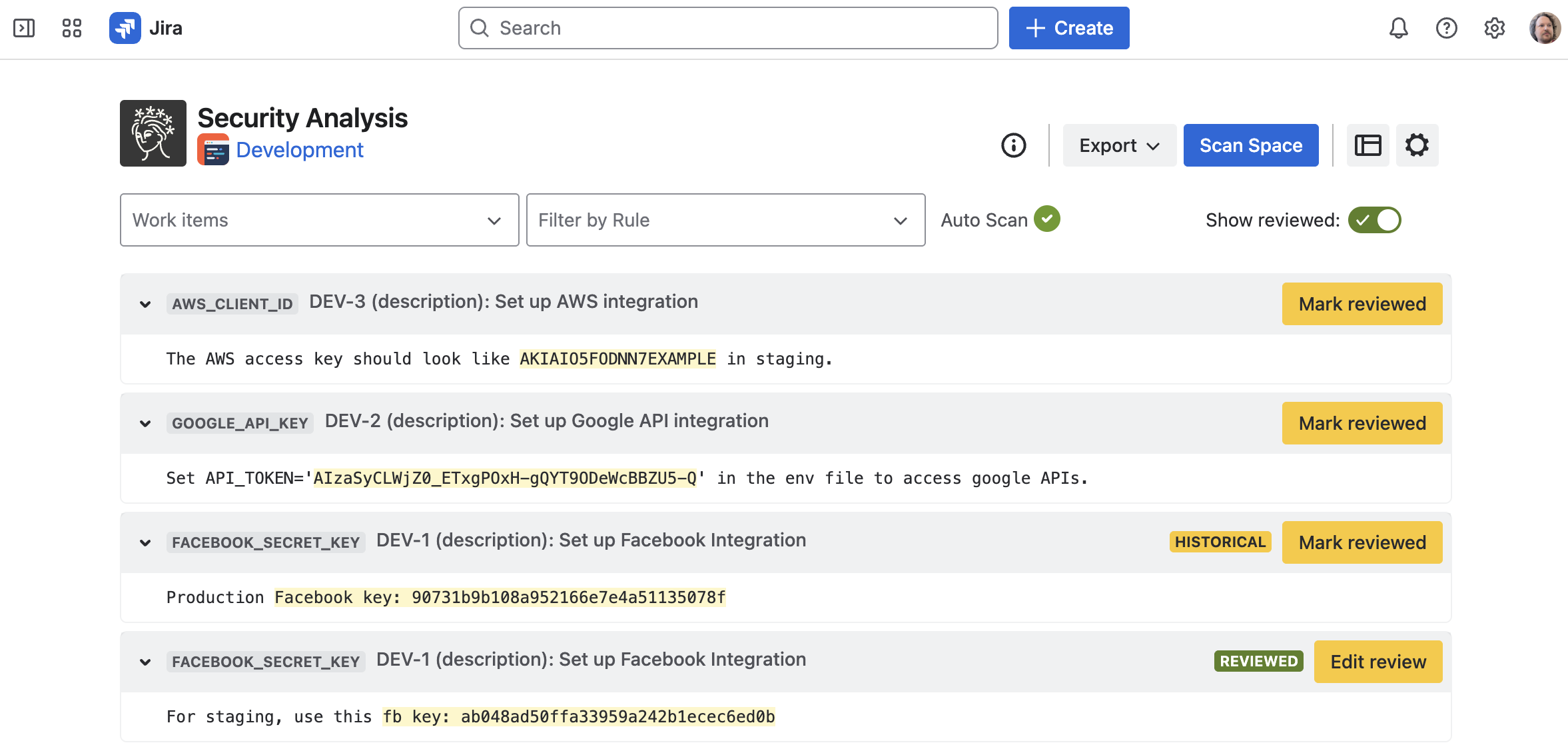Open the Work items dropdown
1568x753 pixels.
coord(319,220)
